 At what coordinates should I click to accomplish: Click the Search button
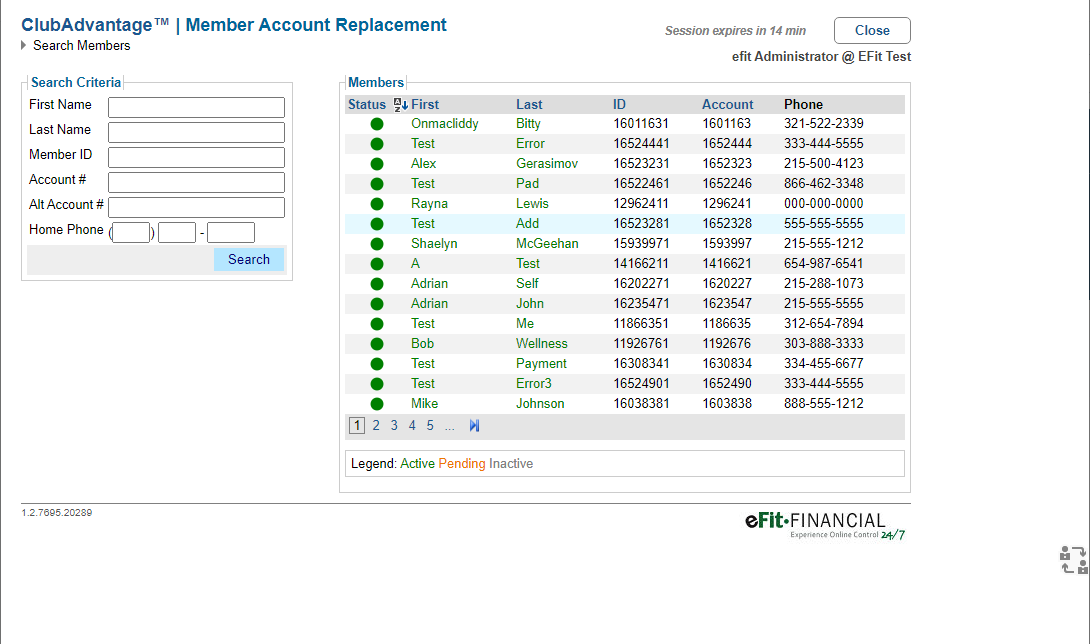tap(249, 259)
